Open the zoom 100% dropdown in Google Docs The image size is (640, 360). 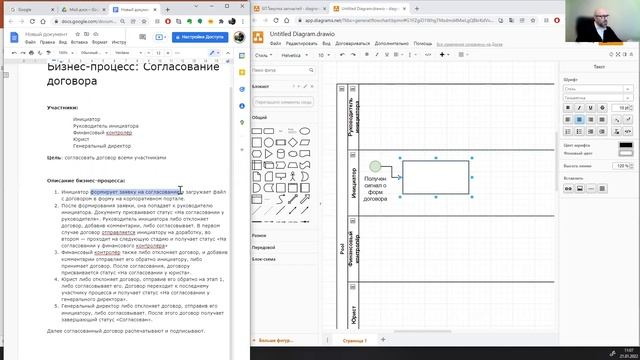point(66,53)
